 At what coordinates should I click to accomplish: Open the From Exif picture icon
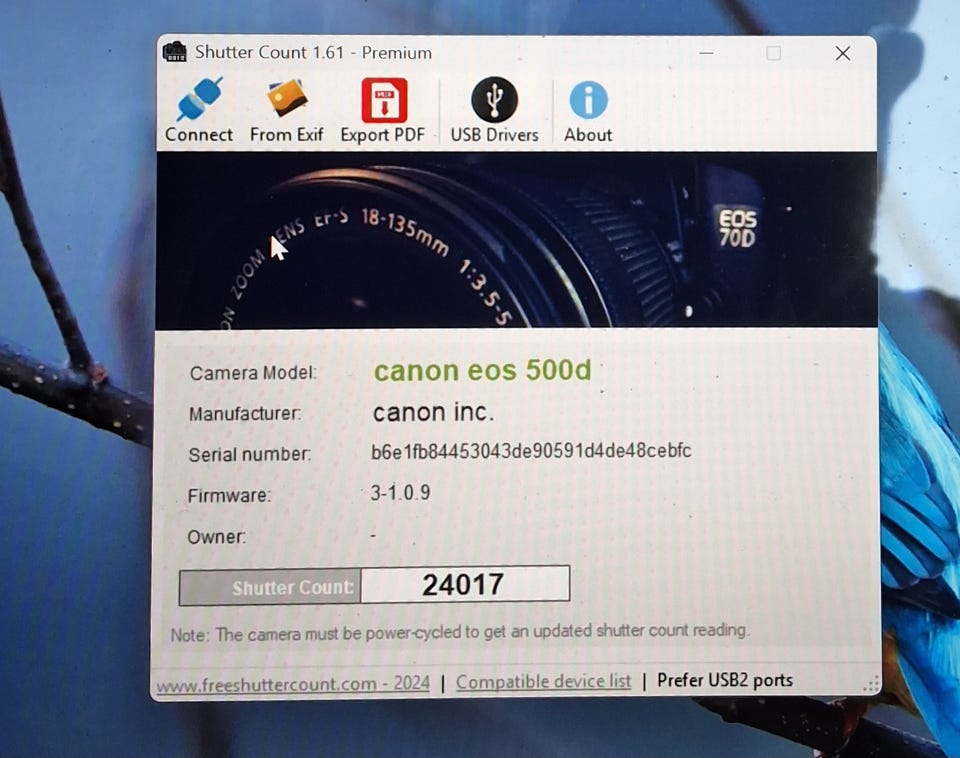tap(287, 99)
